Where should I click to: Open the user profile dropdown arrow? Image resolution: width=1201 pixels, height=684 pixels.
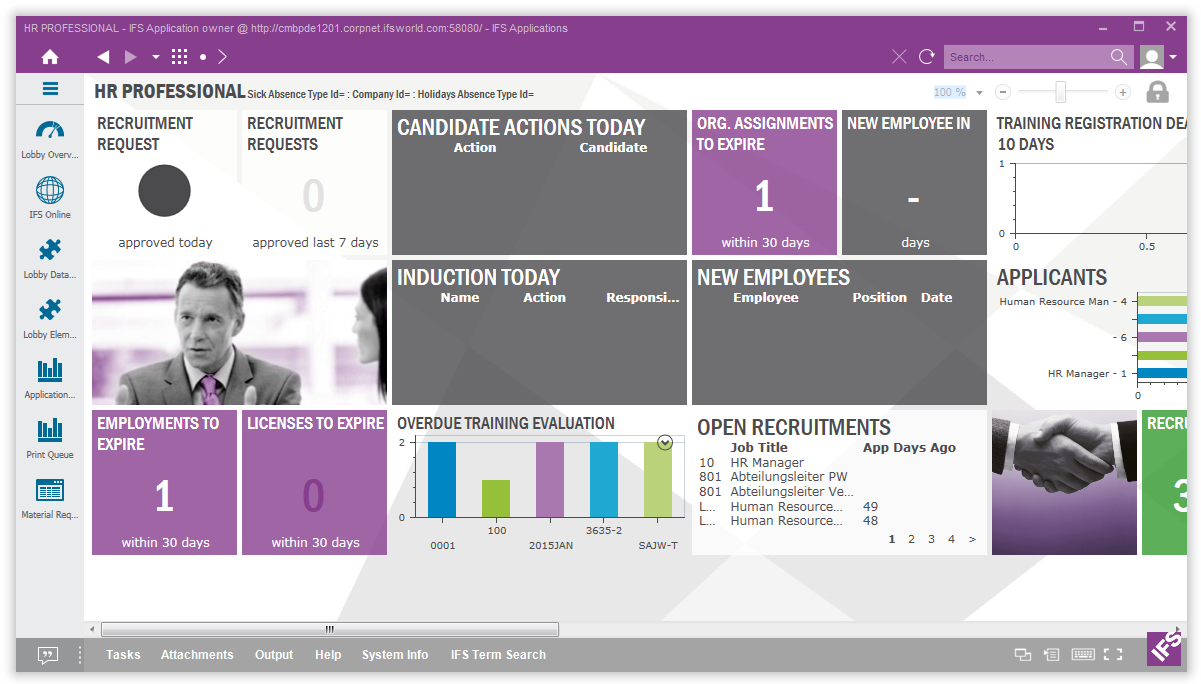(1173, 57)
